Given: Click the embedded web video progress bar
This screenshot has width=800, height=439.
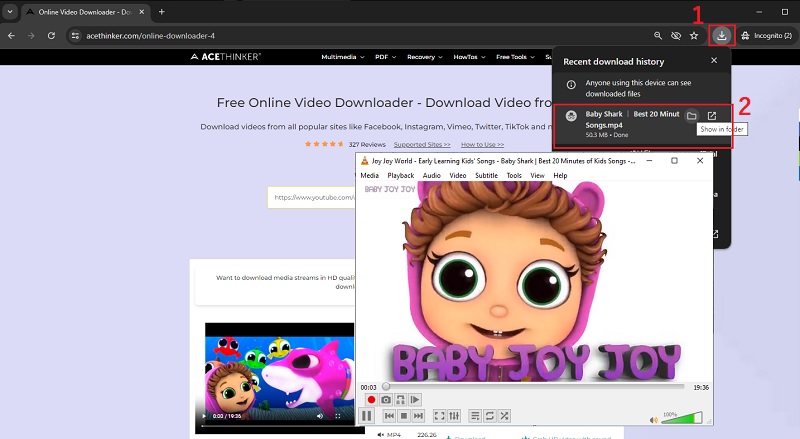Looking at the screenshot, I should pos(278,425).
